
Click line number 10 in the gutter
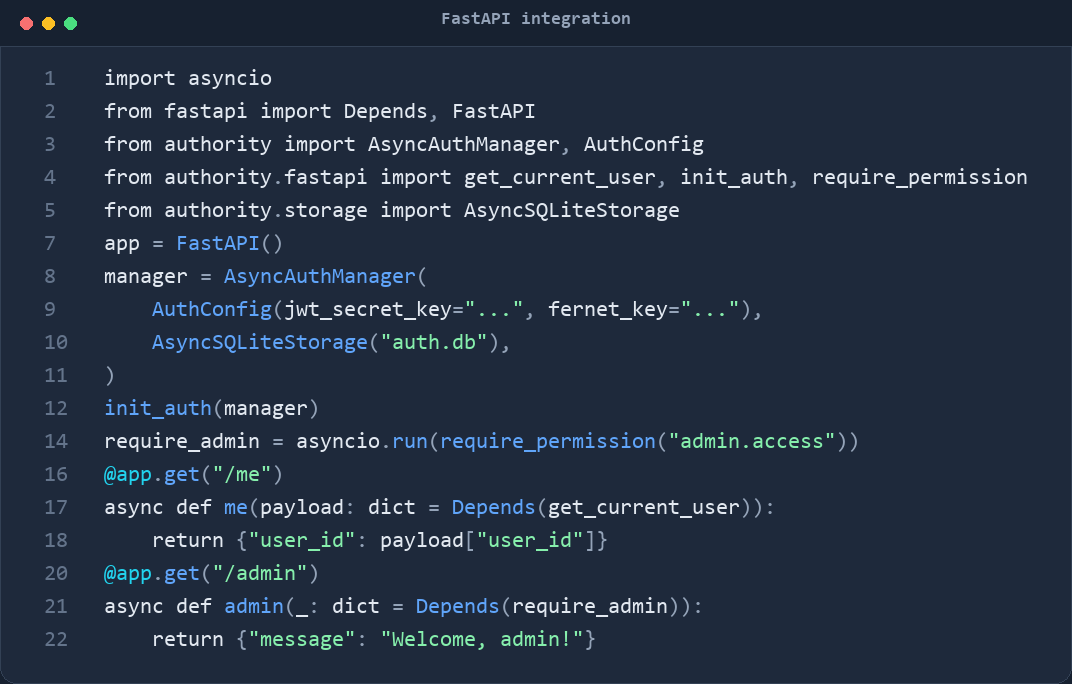(56, 342)
